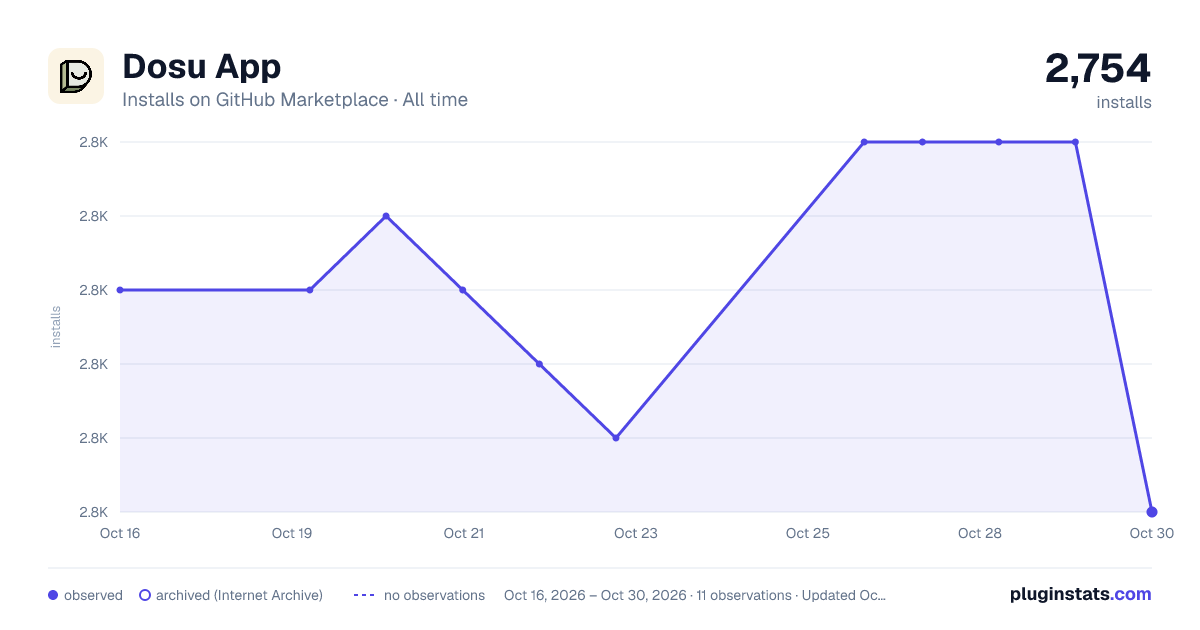Click the 'no observations' legend label
Screen dimensions: 1200x630
(x=434, y=595)
